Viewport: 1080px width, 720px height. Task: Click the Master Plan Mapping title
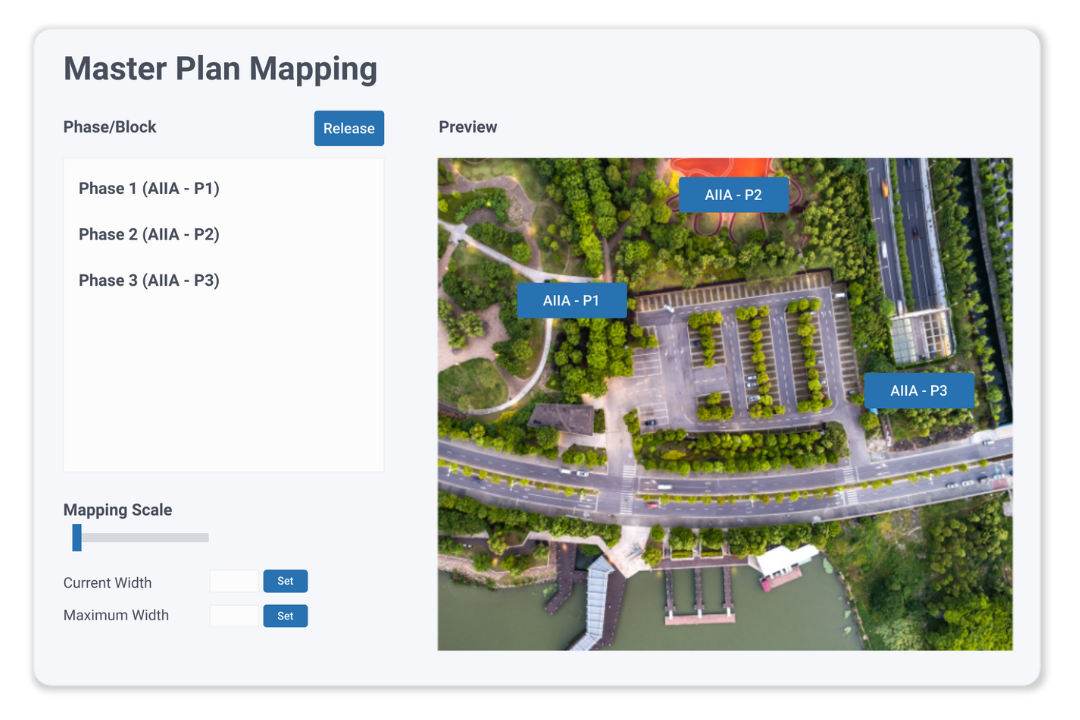[220, 69]
